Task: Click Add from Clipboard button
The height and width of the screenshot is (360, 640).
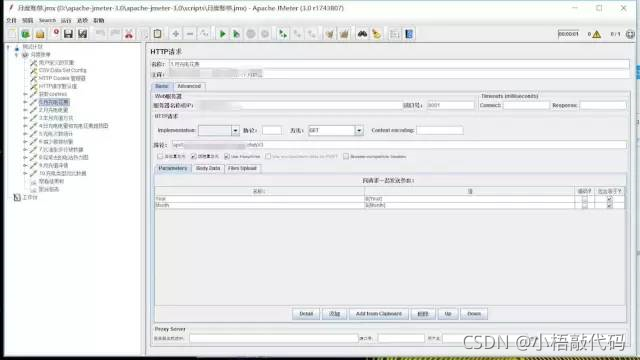Action: point(379,314)
